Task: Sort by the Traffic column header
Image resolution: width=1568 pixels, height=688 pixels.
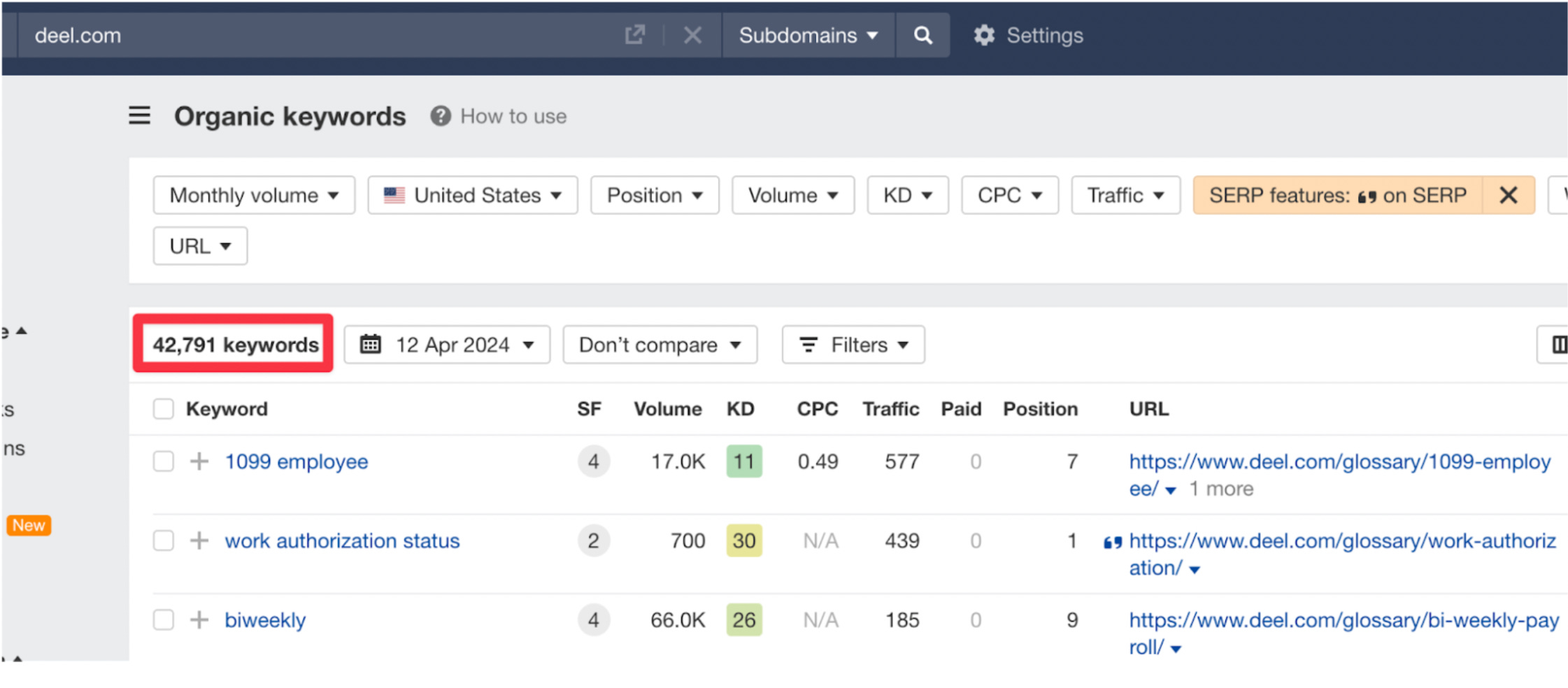Action: [890, 409]
